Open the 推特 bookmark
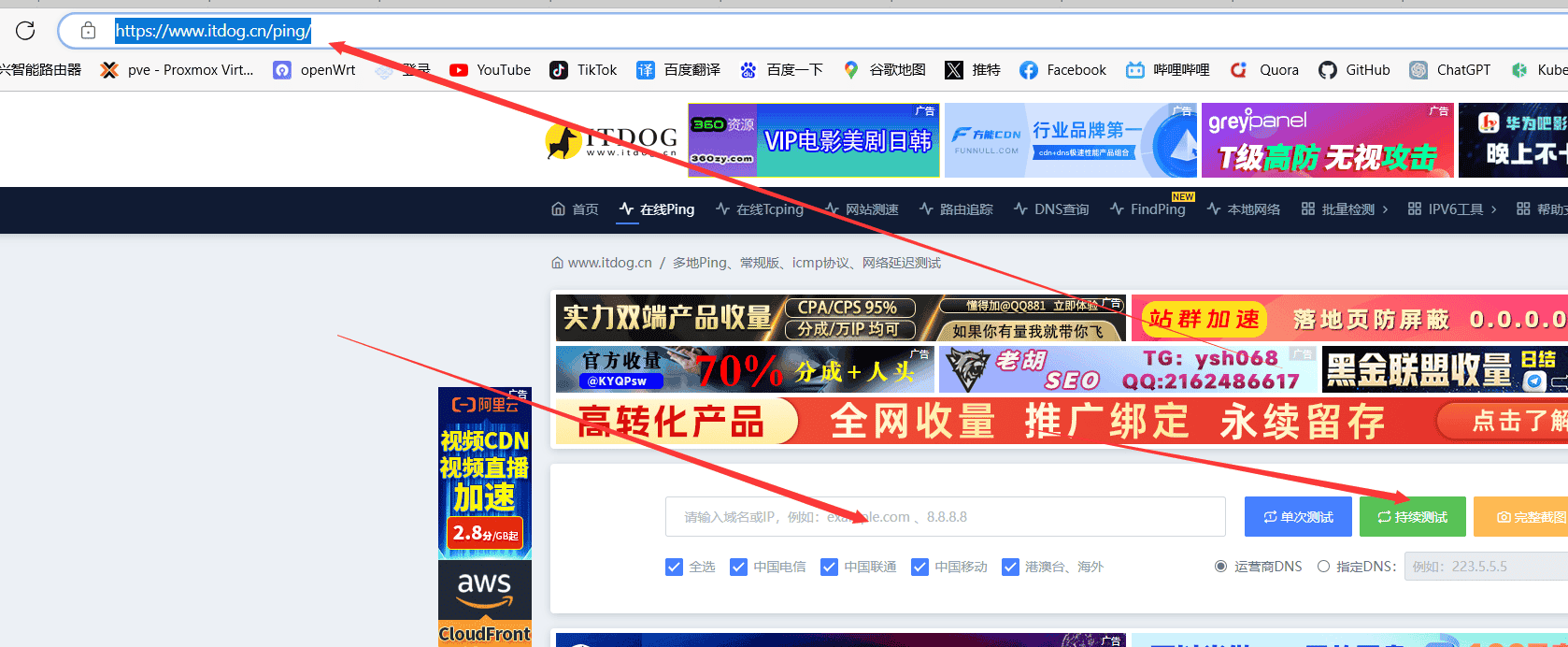This screenshot has height=647, width=1568. point(973,70)
